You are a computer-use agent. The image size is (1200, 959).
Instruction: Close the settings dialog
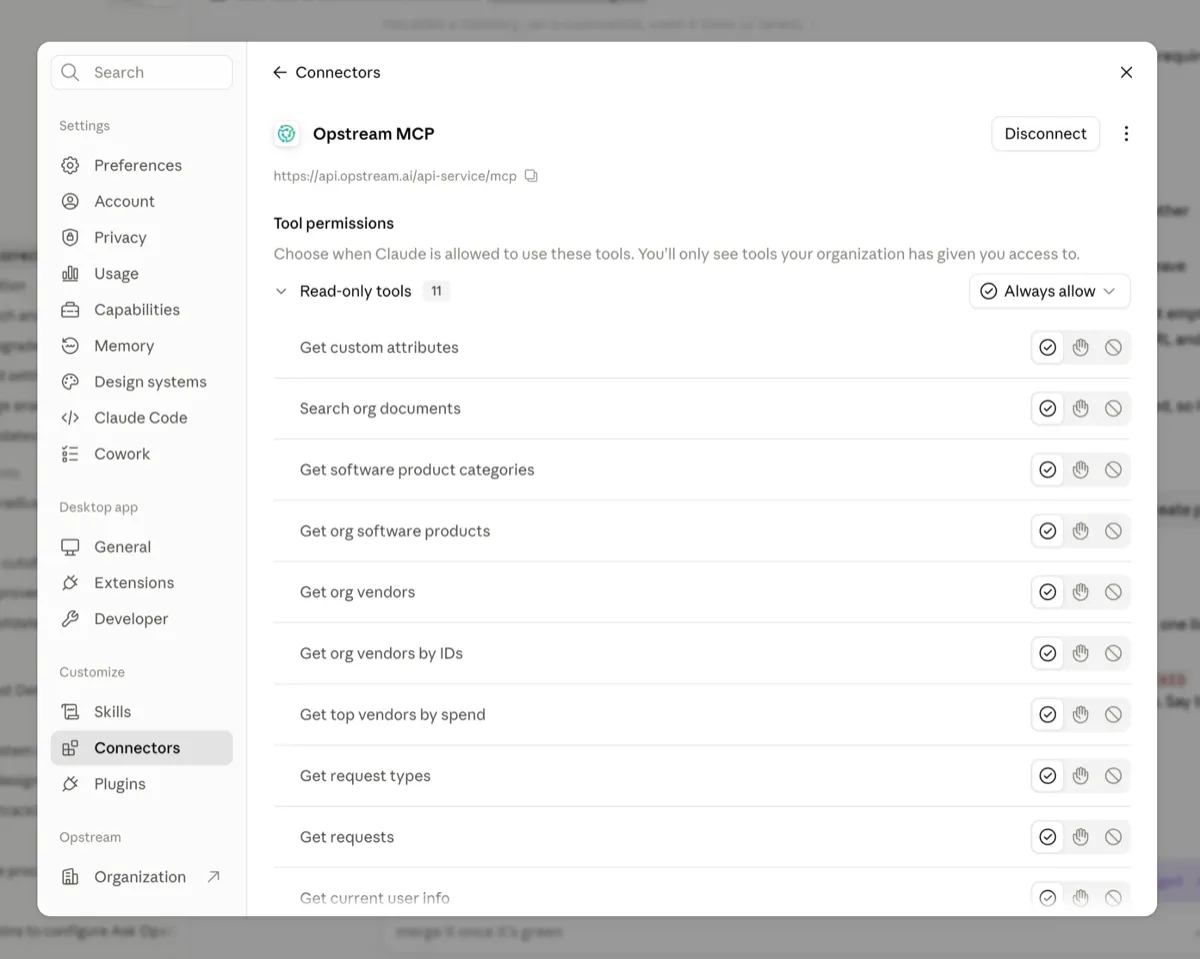1126,72
